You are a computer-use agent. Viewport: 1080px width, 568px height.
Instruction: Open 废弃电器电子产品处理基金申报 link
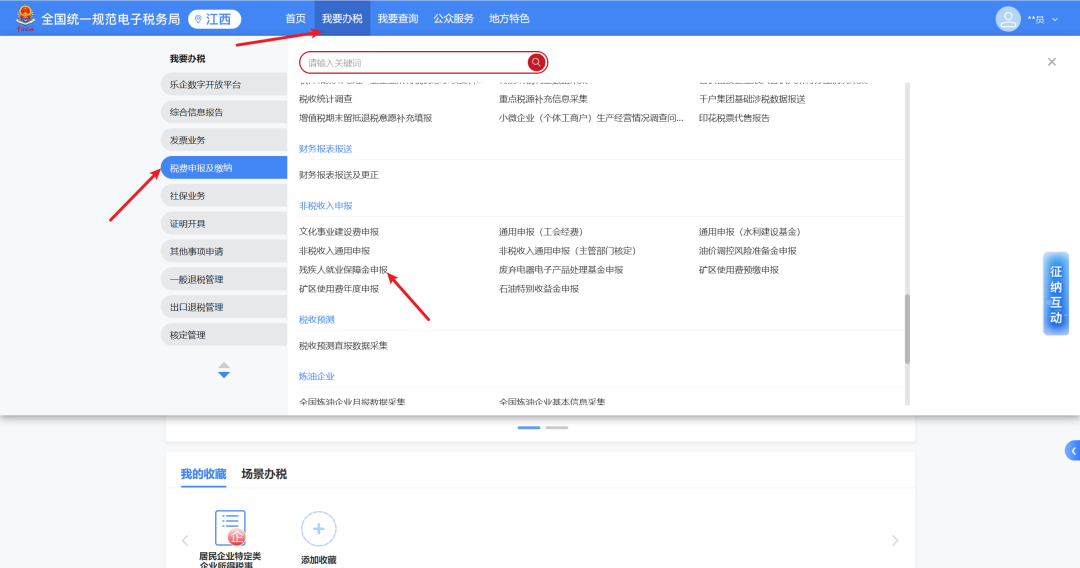click(561, 270)
